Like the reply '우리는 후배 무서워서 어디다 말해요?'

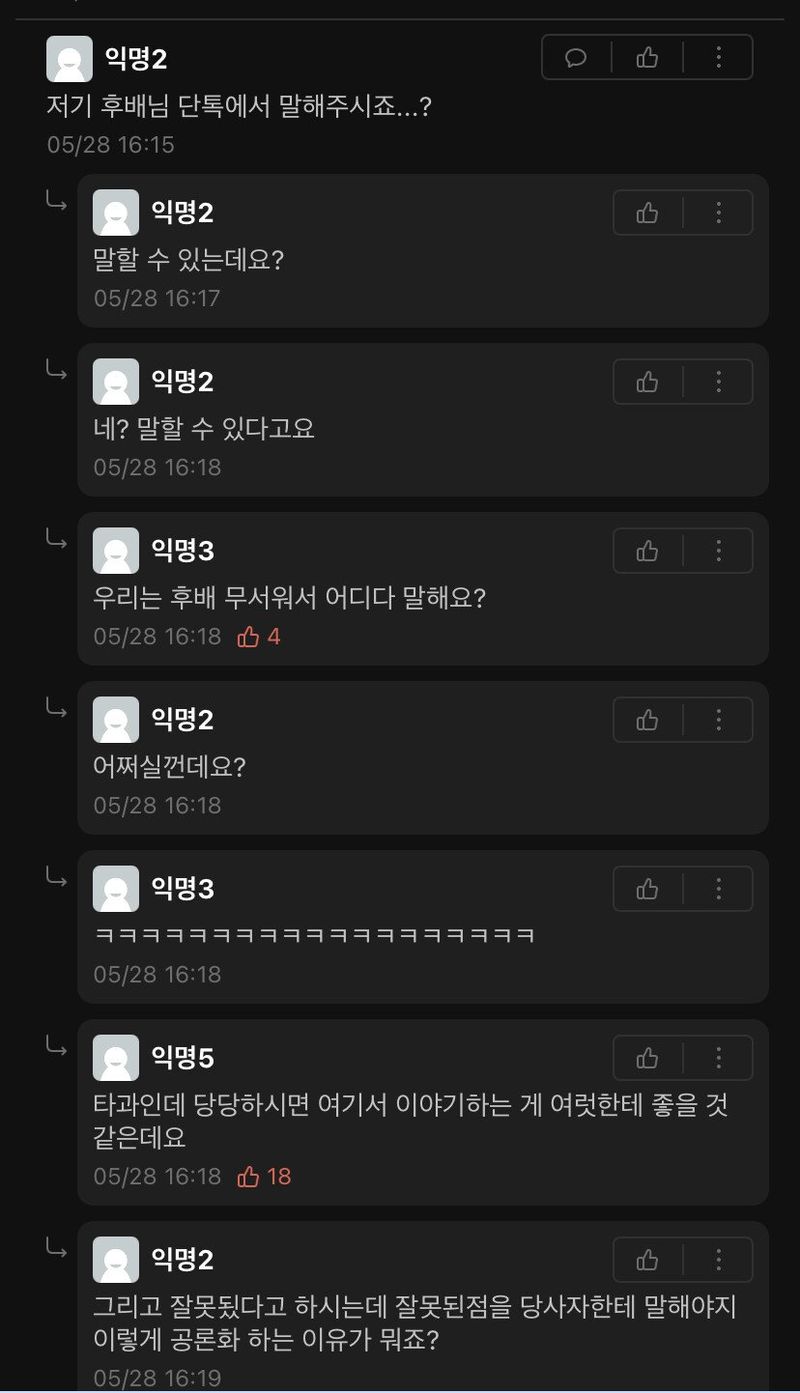click(647, 551)
